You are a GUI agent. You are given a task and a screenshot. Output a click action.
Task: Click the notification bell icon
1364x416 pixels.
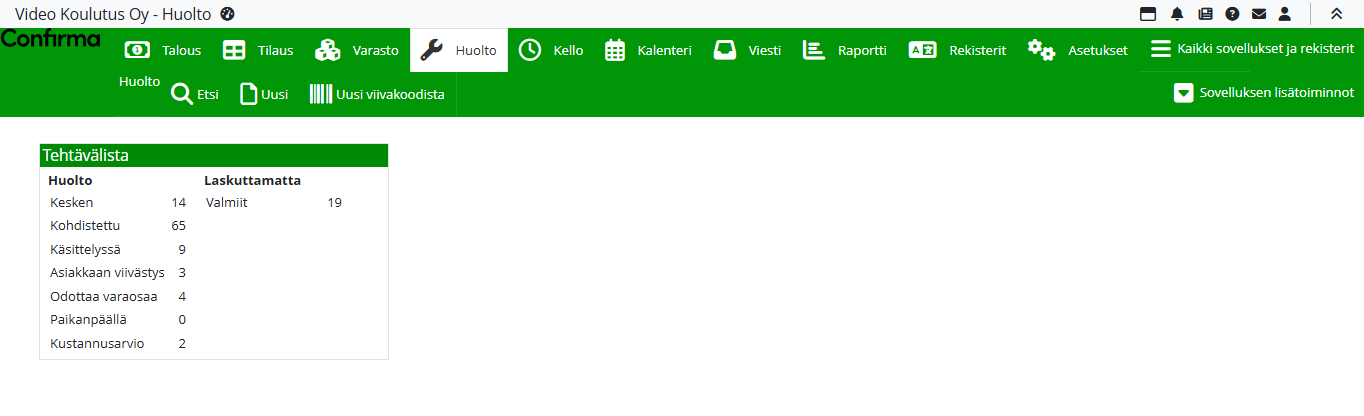(1177, 14)
